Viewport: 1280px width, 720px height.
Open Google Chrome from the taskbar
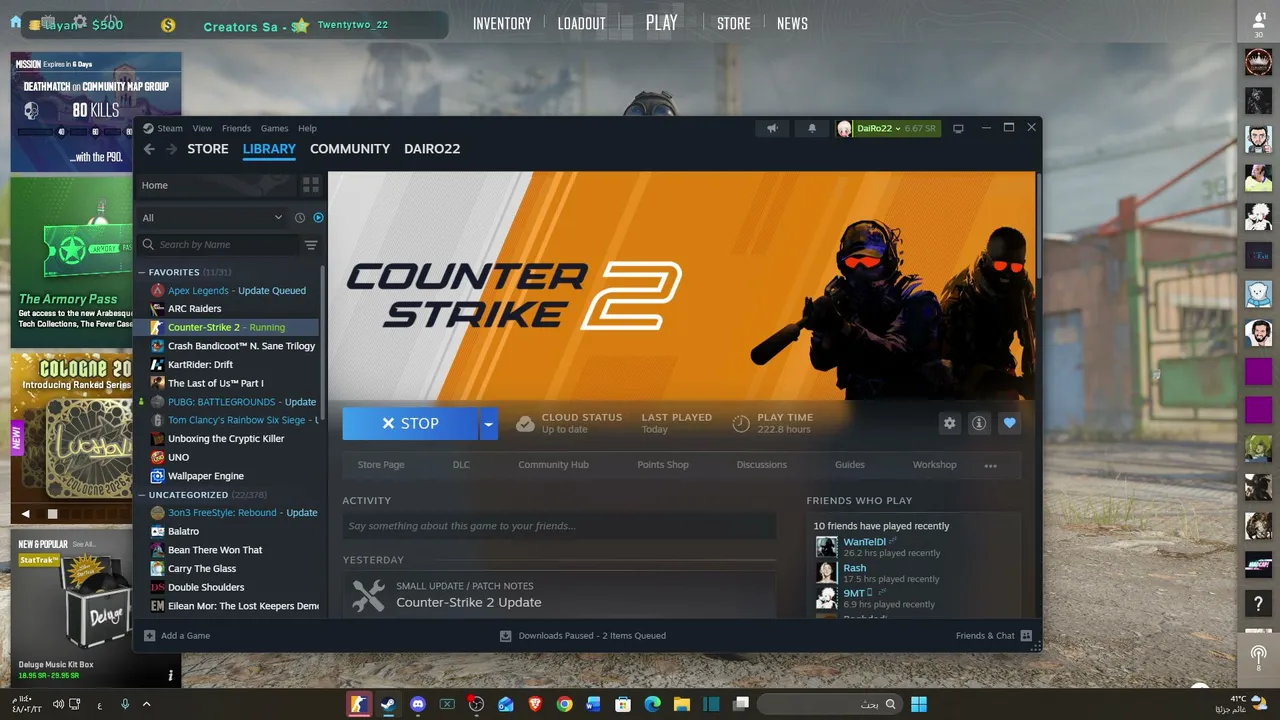[x=564, y=704]
